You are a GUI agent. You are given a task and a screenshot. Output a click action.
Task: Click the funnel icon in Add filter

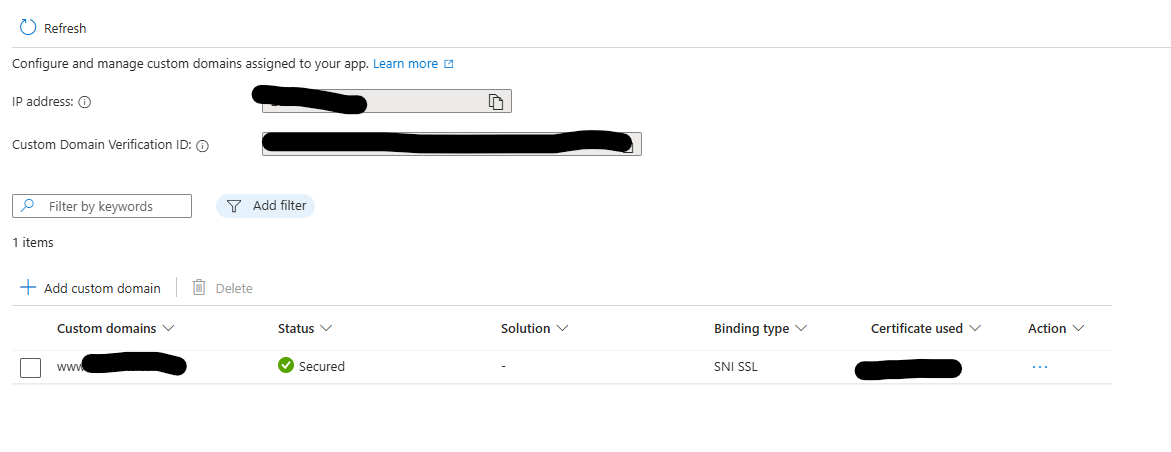(234, 206)
